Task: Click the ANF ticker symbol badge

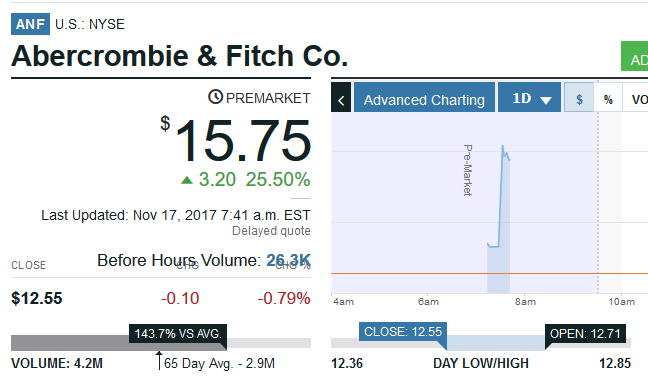Action: pos(30,24)
